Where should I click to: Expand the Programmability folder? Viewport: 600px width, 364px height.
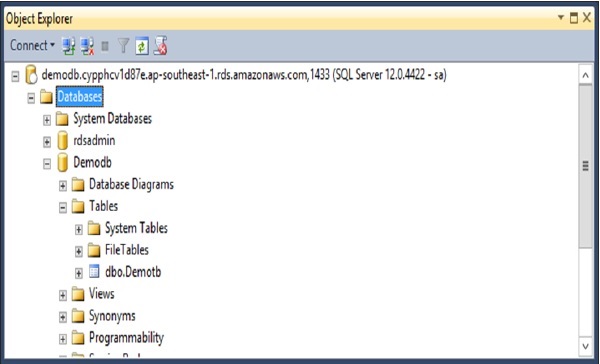63,339
